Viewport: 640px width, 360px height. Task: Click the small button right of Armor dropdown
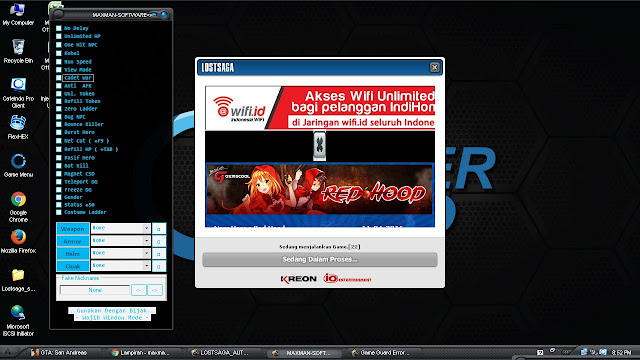[x=159, y=242]
